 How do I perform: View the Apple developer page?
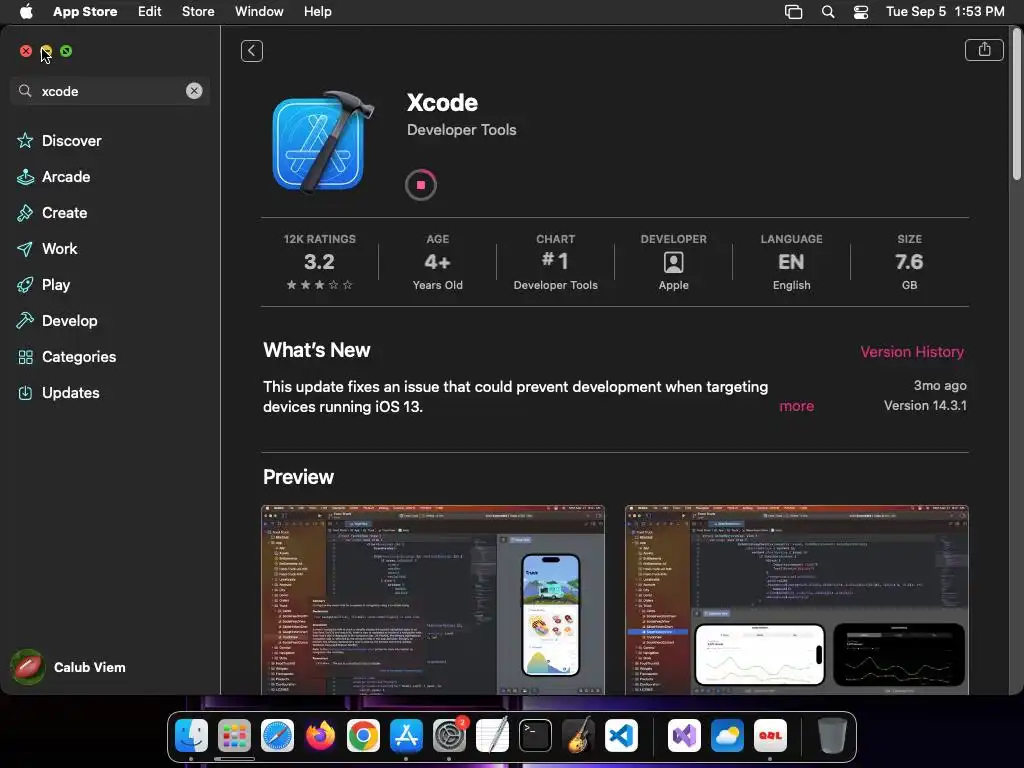[x=673, y=262]
